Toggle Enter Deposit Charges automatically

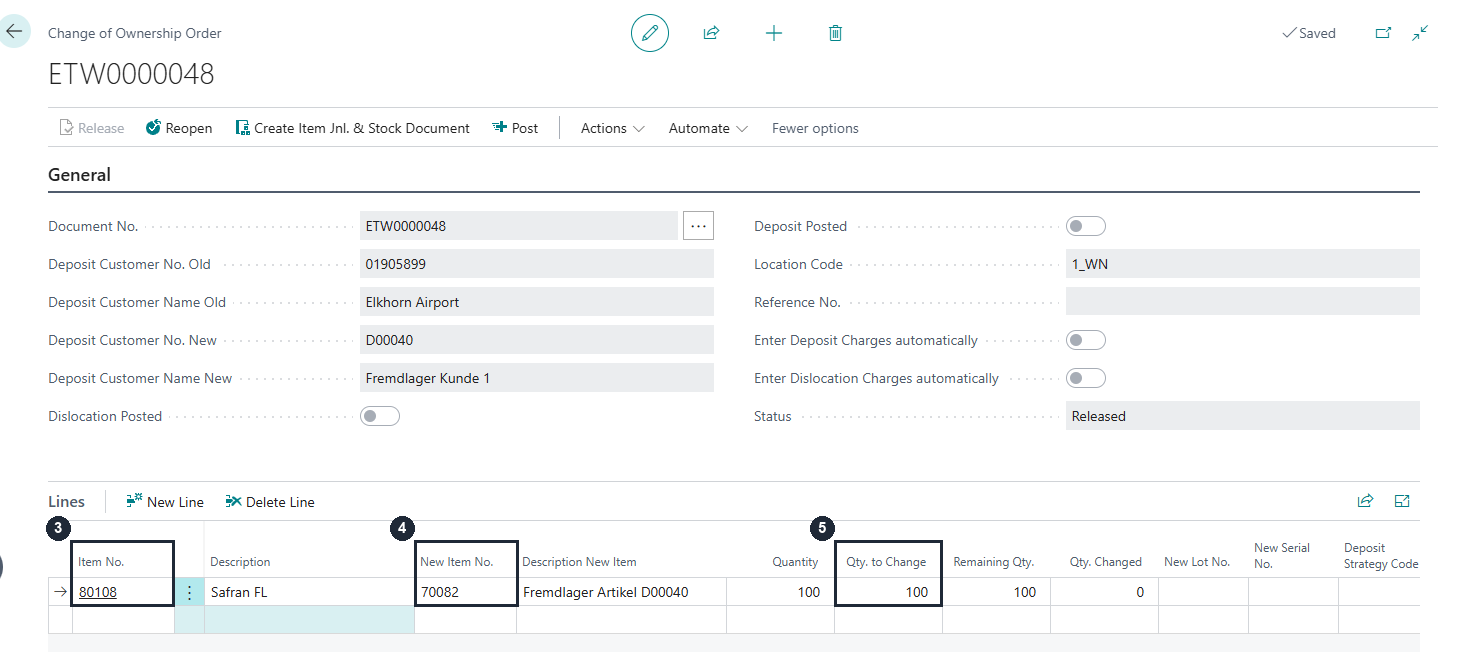pos(1086,340)
